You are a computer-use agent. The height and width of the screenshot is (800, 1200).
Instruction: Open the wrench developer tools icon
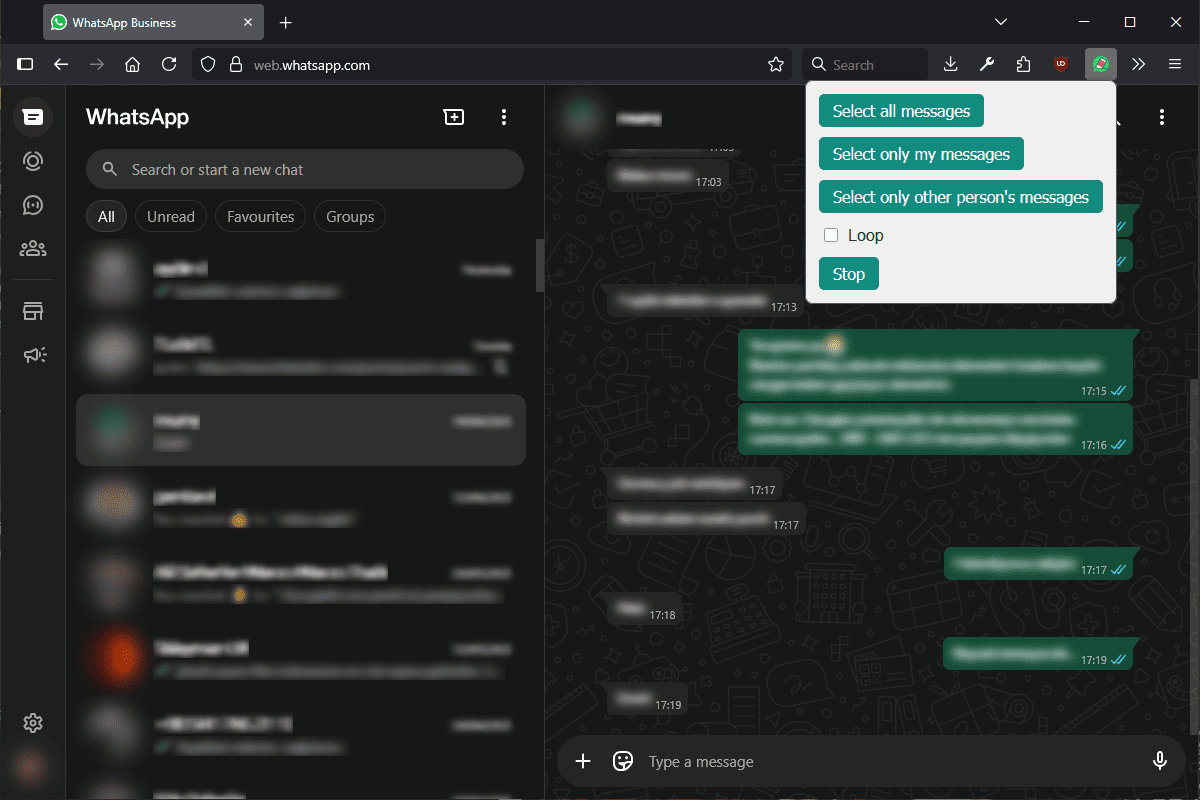coord(987,65)
